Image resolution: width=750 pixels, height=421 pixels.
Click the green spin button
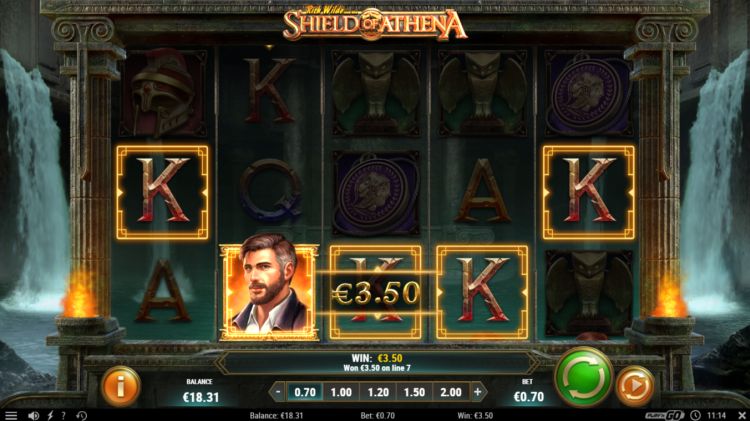pos(584,378)
